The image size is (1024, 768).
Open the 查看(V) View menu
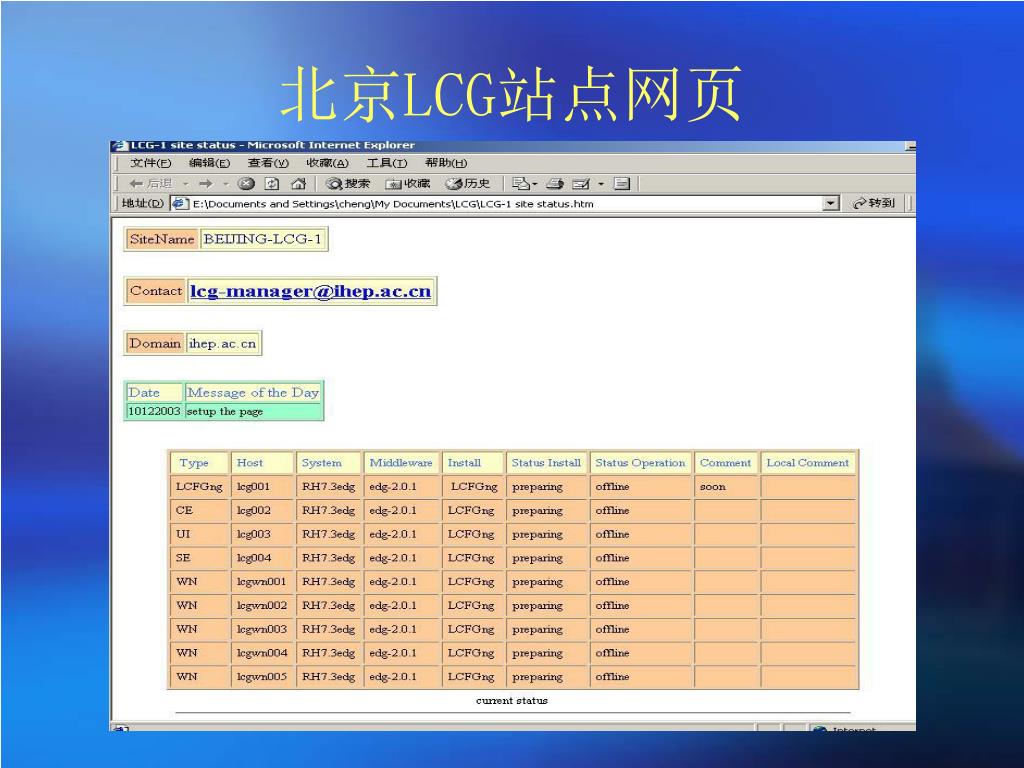click(x=268, y=163)
